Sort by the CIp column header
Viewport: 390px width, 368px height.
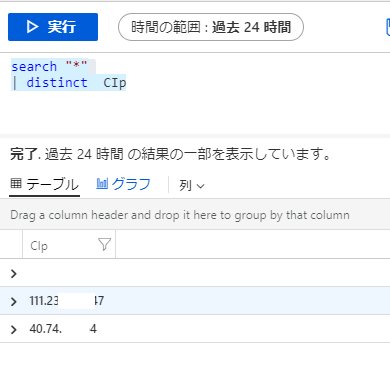[39, 246]
